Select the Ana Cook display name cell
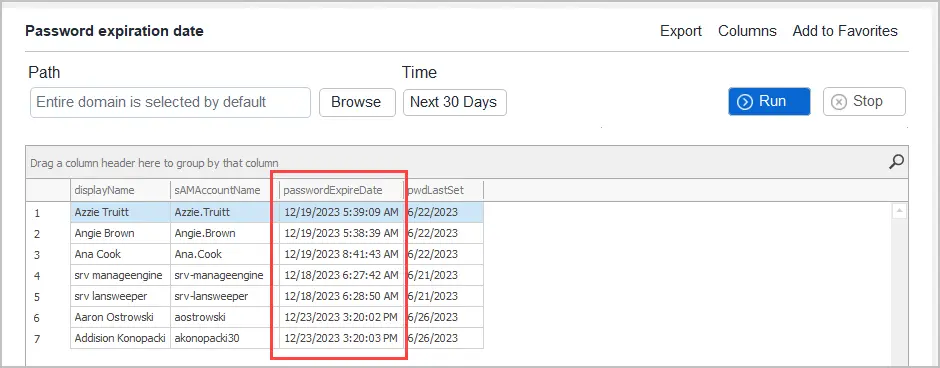This screenshot has height=368, width=940. click(x=120, y=254)
